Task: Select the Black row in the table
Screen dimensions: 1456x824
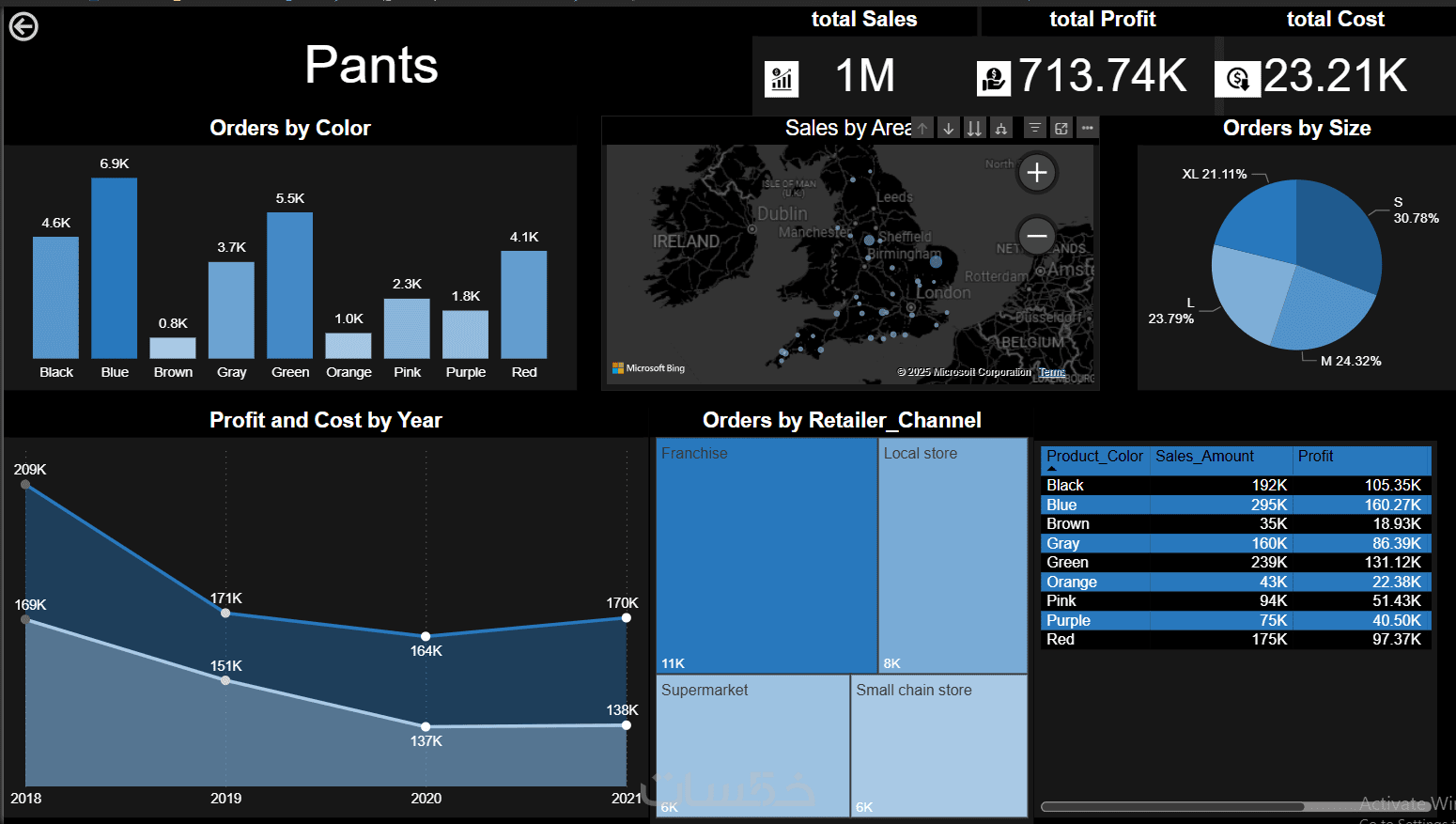Action: (1235, 485)
